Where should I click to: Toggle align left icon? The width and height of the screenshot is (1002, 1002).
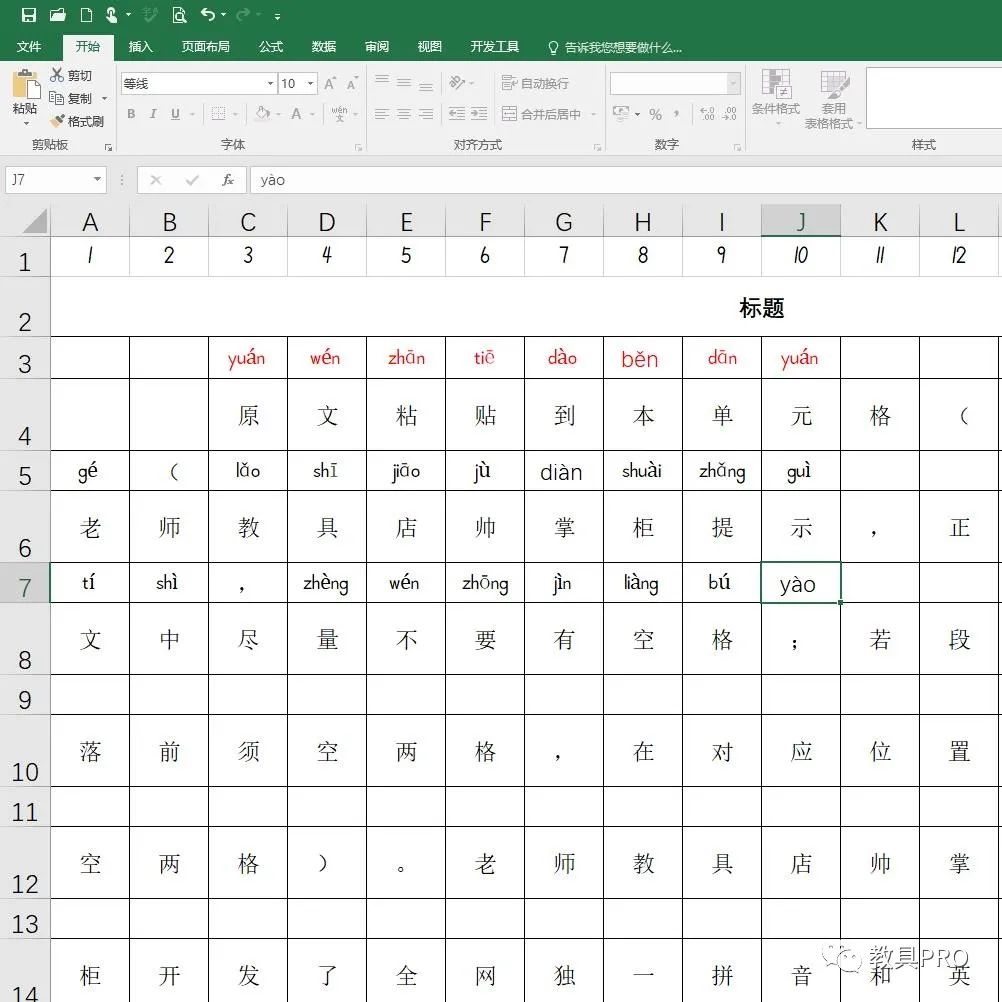click(x=382, y=114)
